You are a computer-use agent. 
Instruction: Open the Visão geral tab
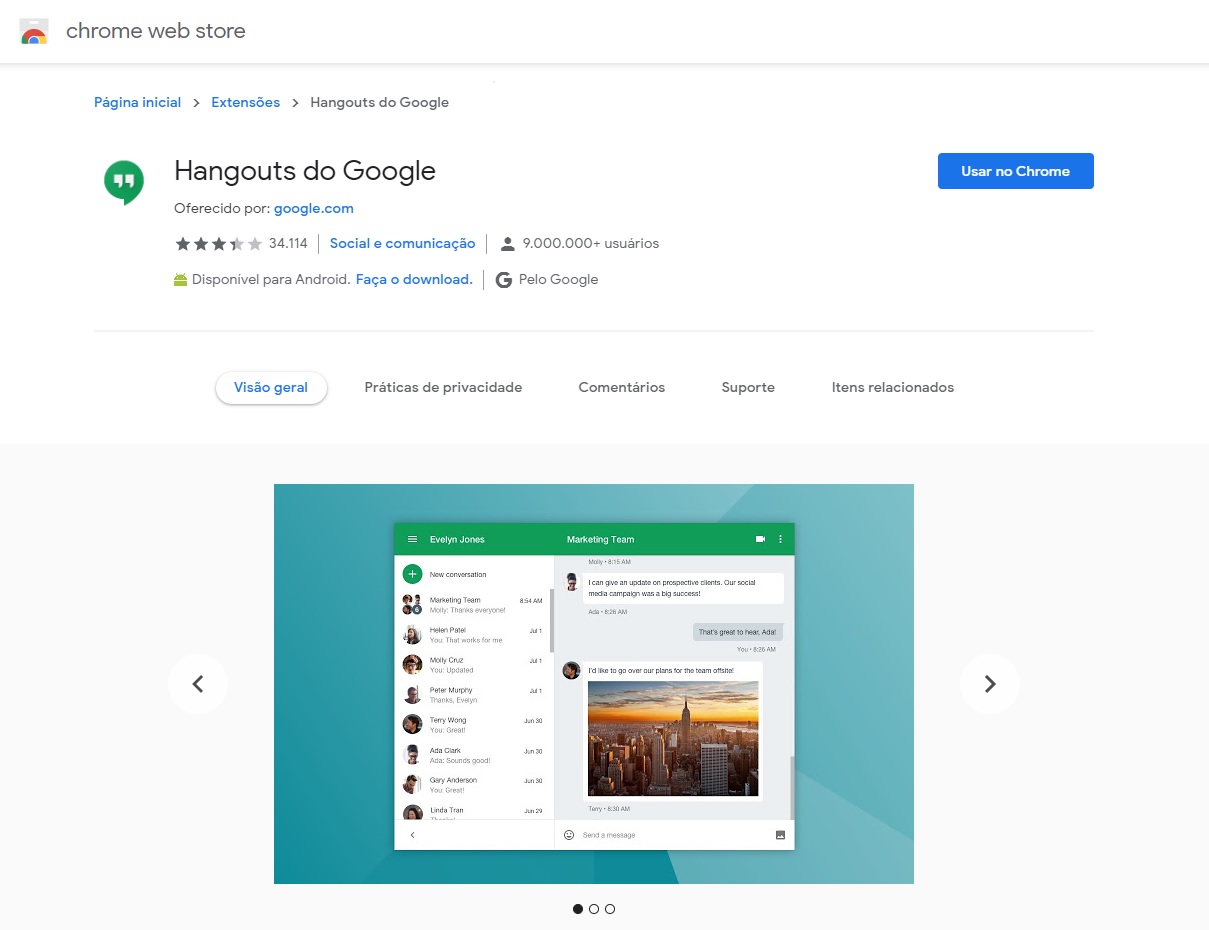click(271, 387)
